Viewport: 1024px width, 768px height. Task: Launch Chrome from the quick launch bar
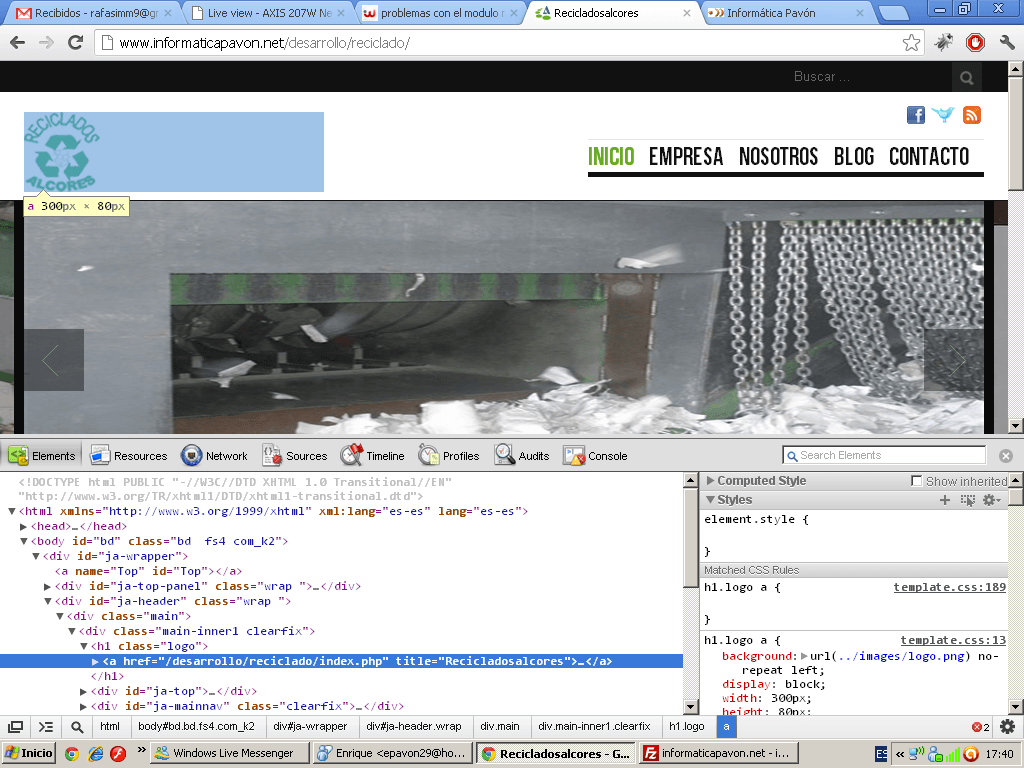pyautogui.click(x=72, y=754)
